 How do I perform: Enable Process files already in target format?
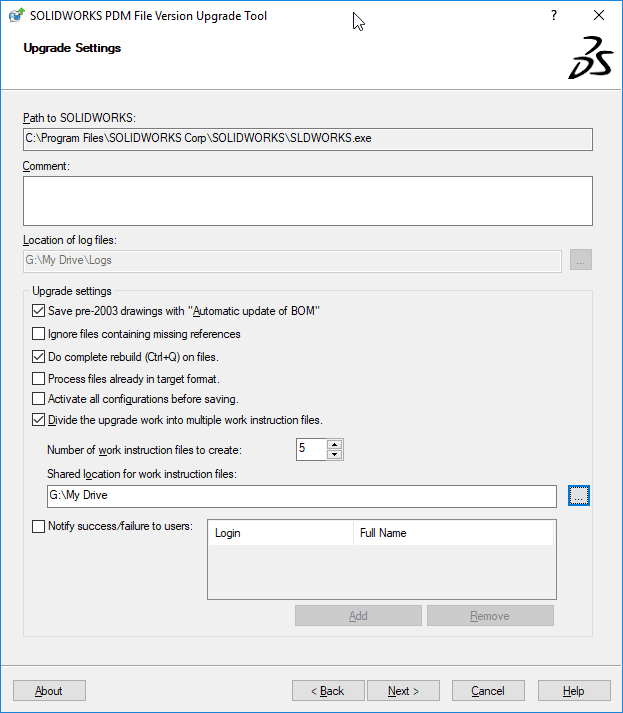tap(39, 379)
